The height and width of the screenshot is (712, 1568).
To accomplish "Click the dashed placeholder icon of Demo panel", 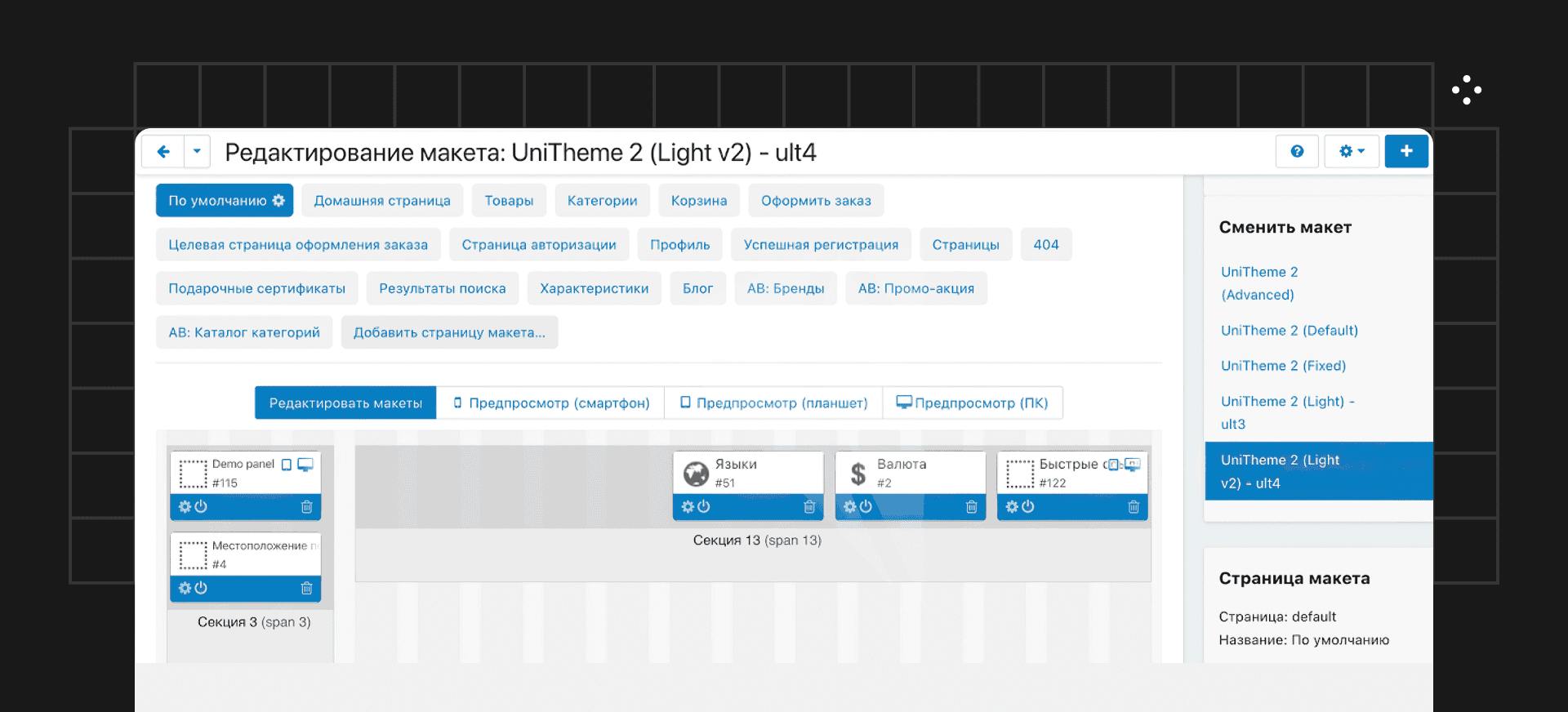I will [x=194, y=474].
